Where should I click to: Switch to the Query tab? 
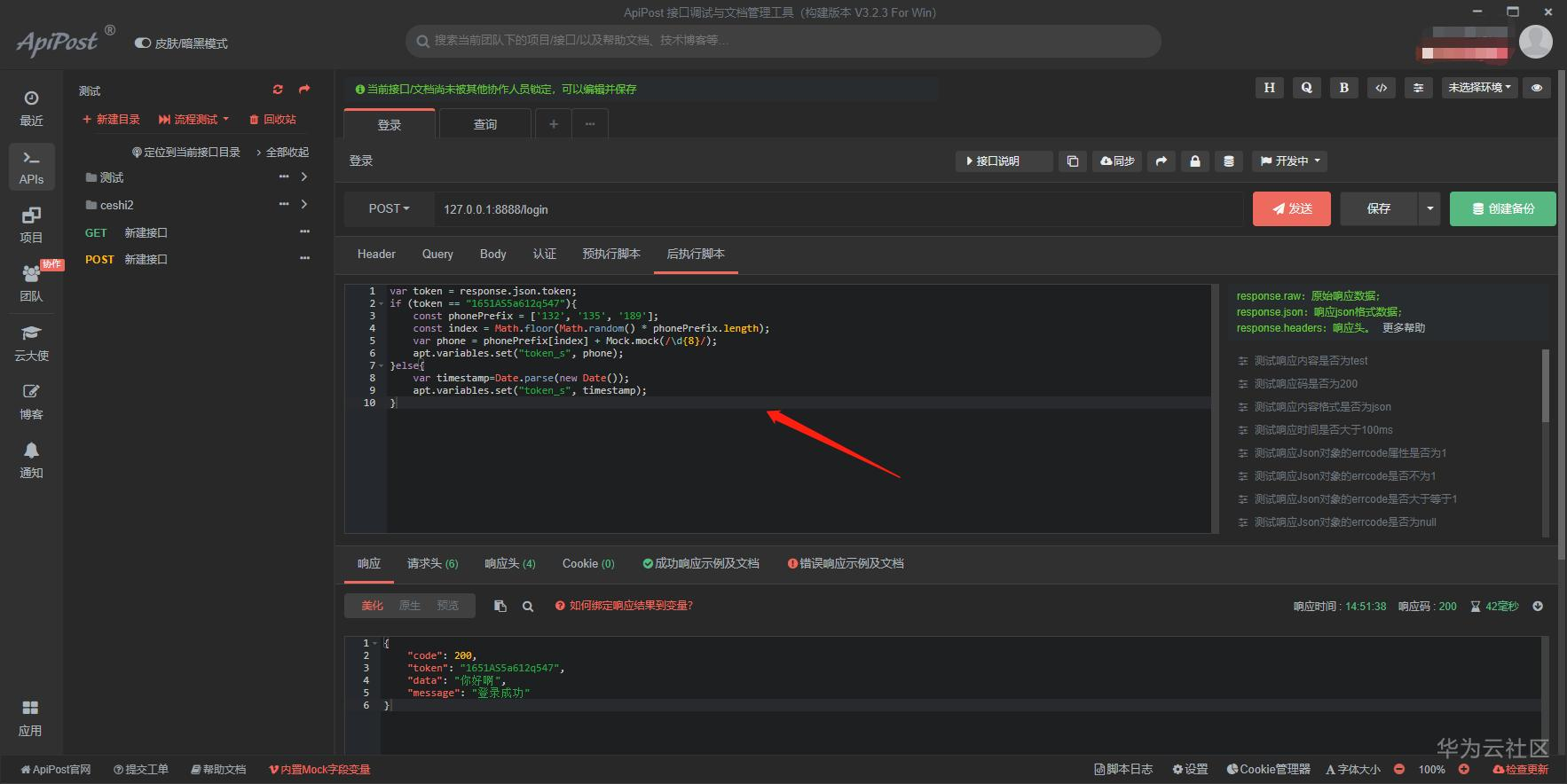(437, 255)
